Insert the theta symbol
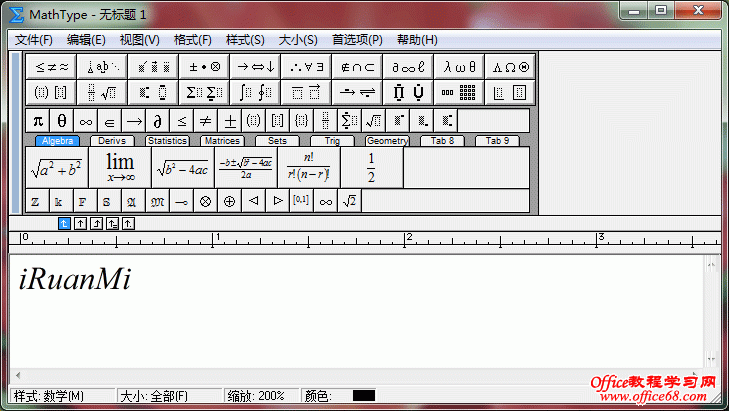729x411 pixels. [62, 121]
